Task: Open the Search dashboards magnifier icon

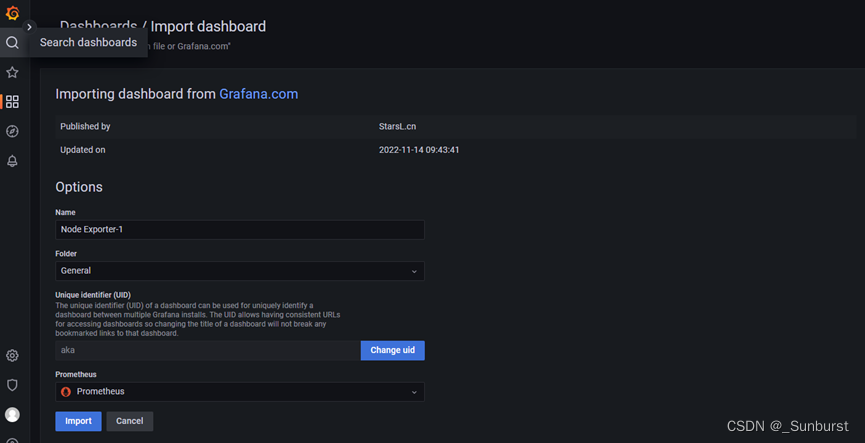Action: [x=12, y=42]
